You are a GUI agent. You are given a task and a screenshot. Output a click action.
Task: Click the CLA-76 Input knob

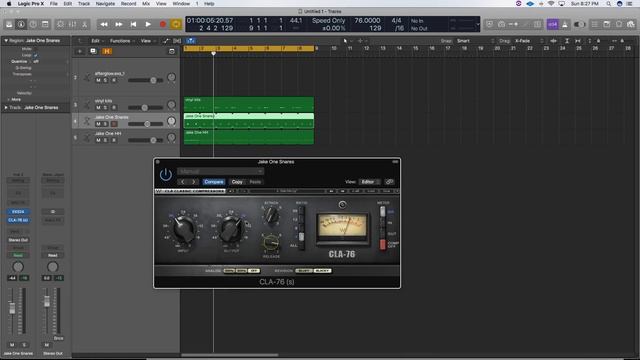[x=183, y=229]
